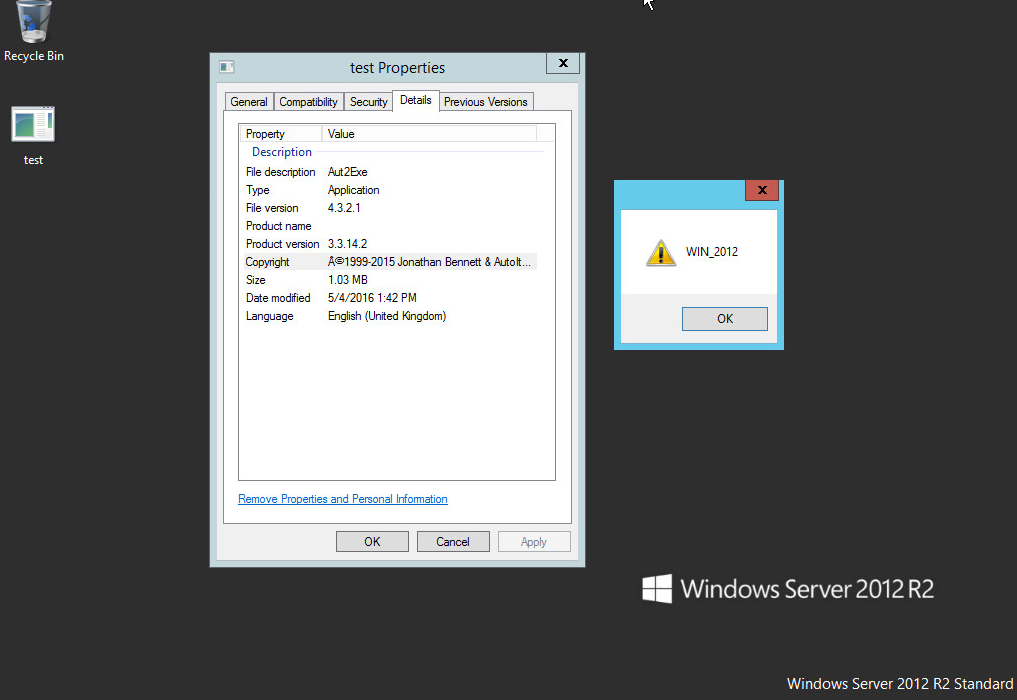Click the English (United Kingdom) value
The image size is (1017, 700).
(387, 316)
